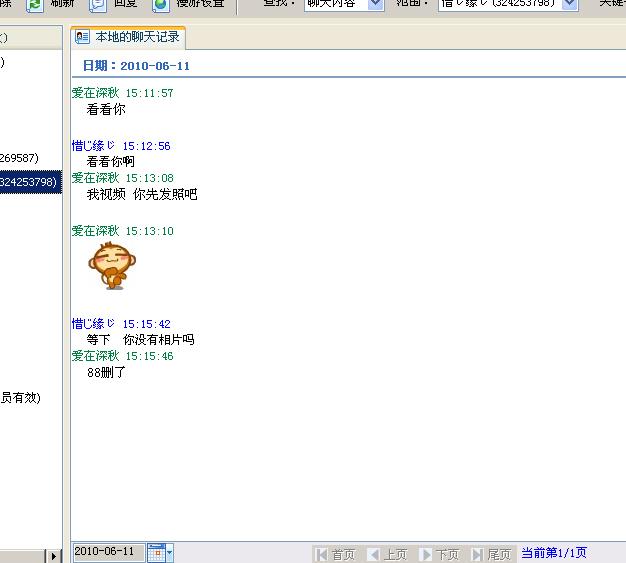626x563 pixels.
Task: Click the 日期：2010-06-11 date header
Action: 136,66
